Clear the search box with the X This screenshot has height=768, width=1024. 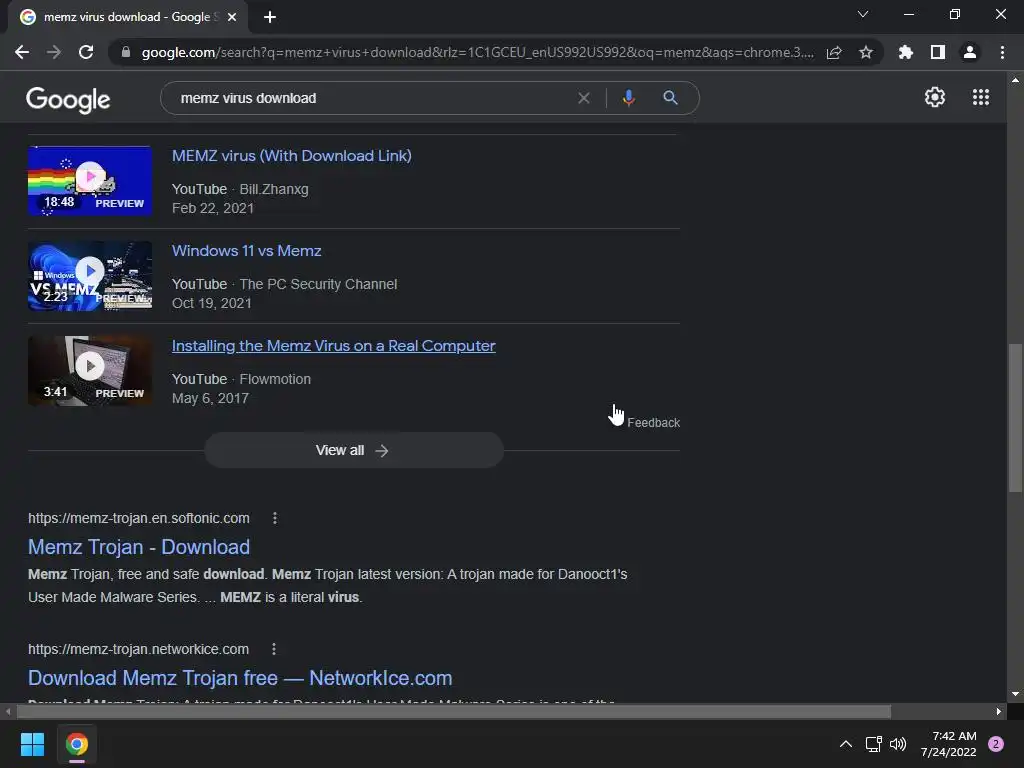pyautogui.click(x=584, y=98)
